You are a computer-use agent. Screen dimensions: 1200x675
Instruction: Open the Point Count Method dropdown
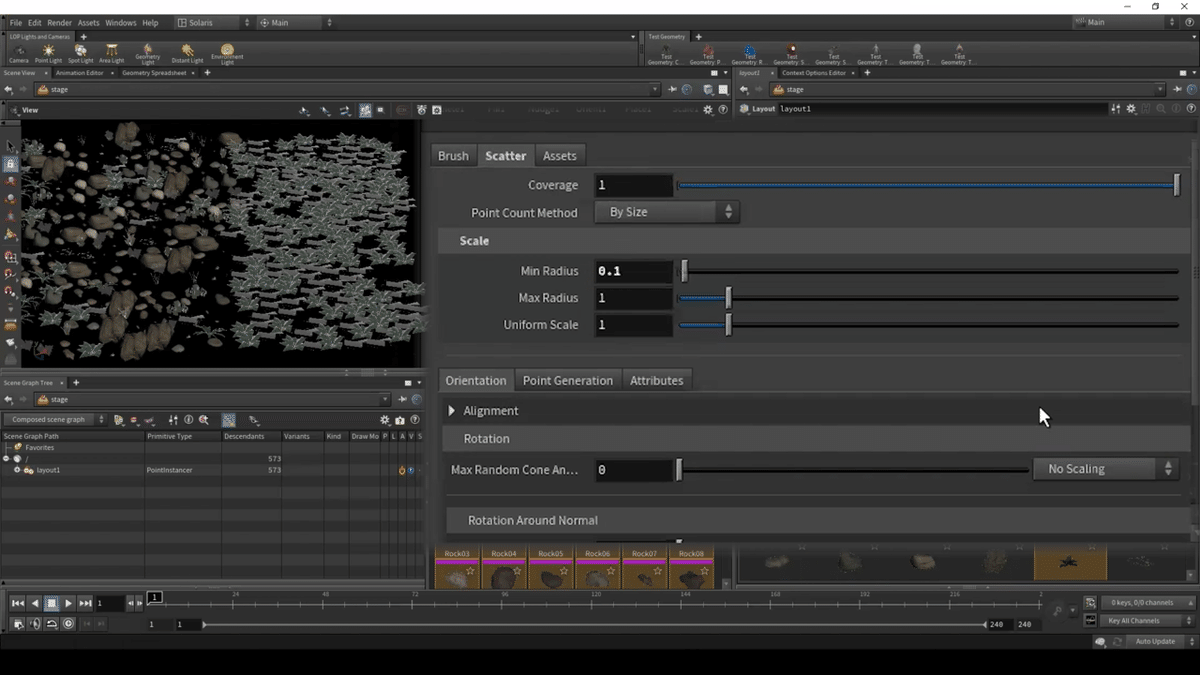coord(666,212)
